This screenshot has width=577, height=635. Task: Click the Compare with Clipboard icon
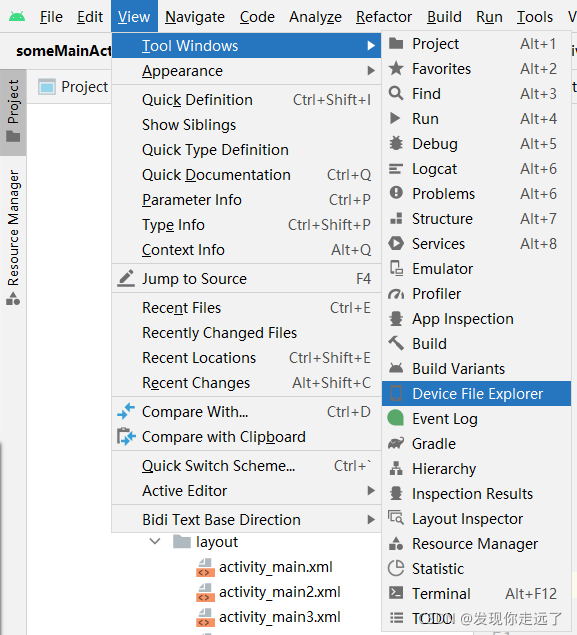(126, 437)
